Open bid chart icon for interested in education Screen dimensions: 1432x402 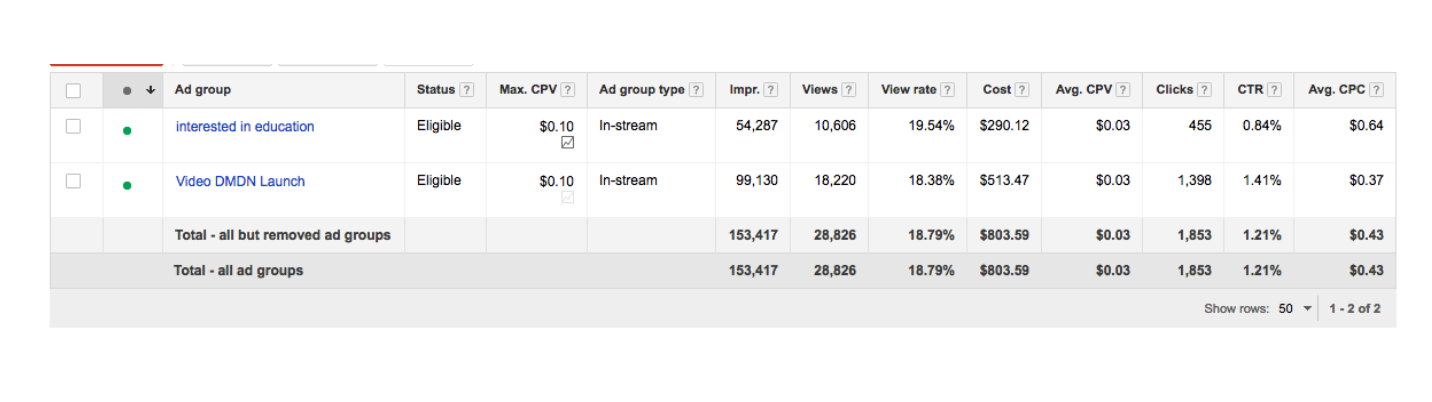coord(568,143)
